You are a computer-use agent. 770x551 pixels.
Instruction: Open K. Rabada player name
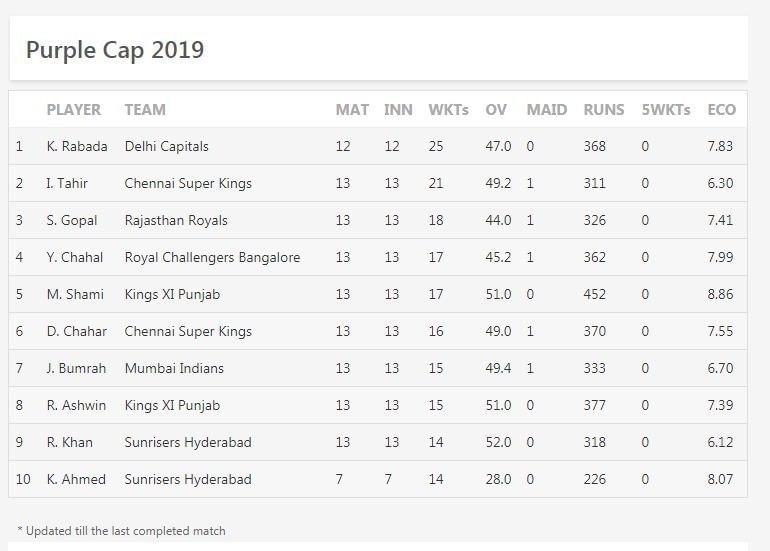point(77,146)
